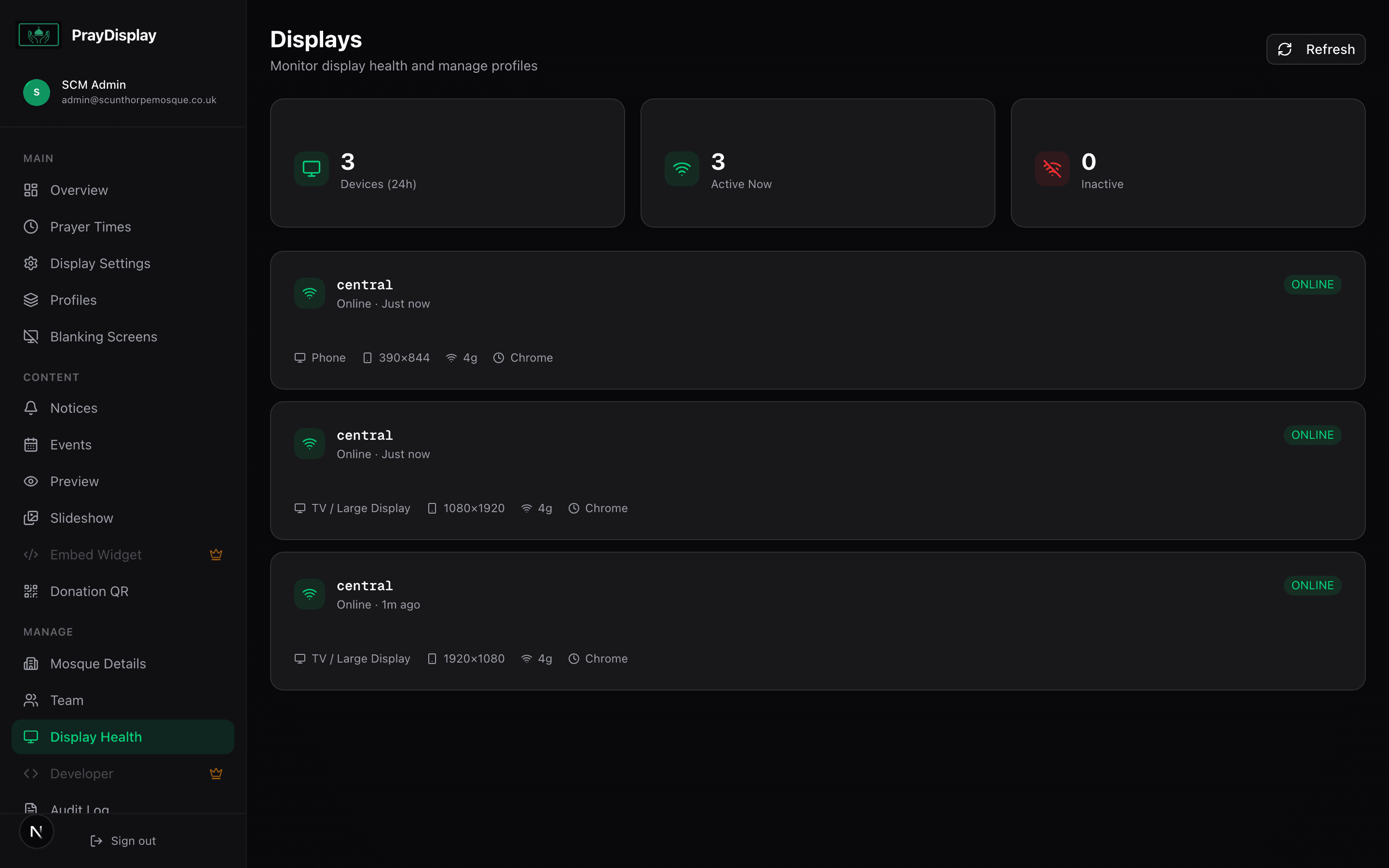
Task: Click the Blanking Screens icon
Action: point(30,337)
